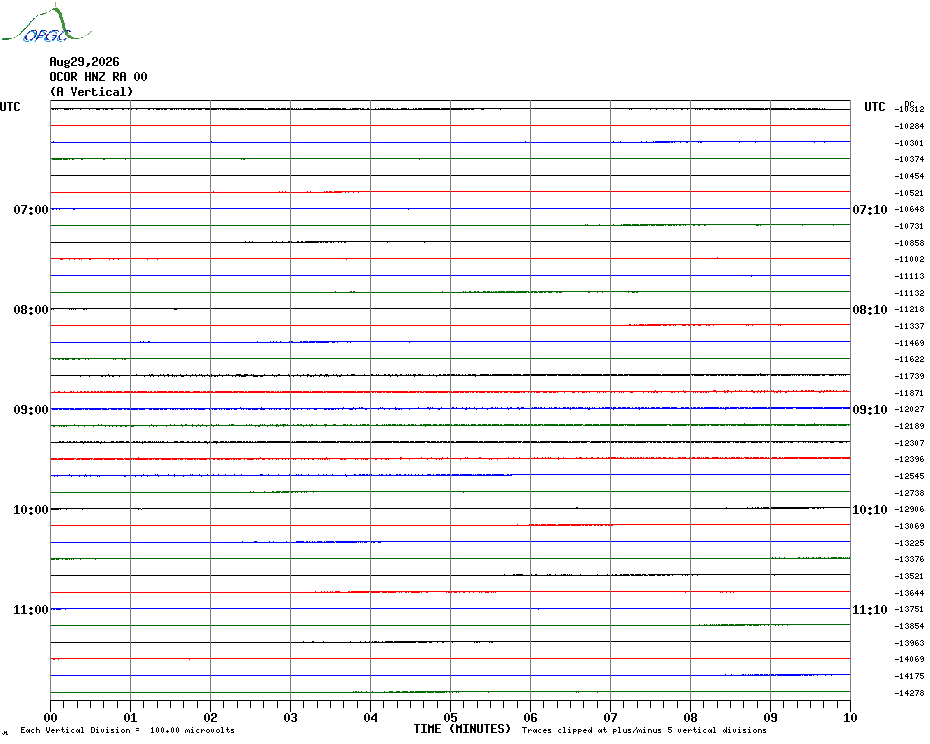
Task: Click the DC offset value -11218
Action: [x=909, y=310]
